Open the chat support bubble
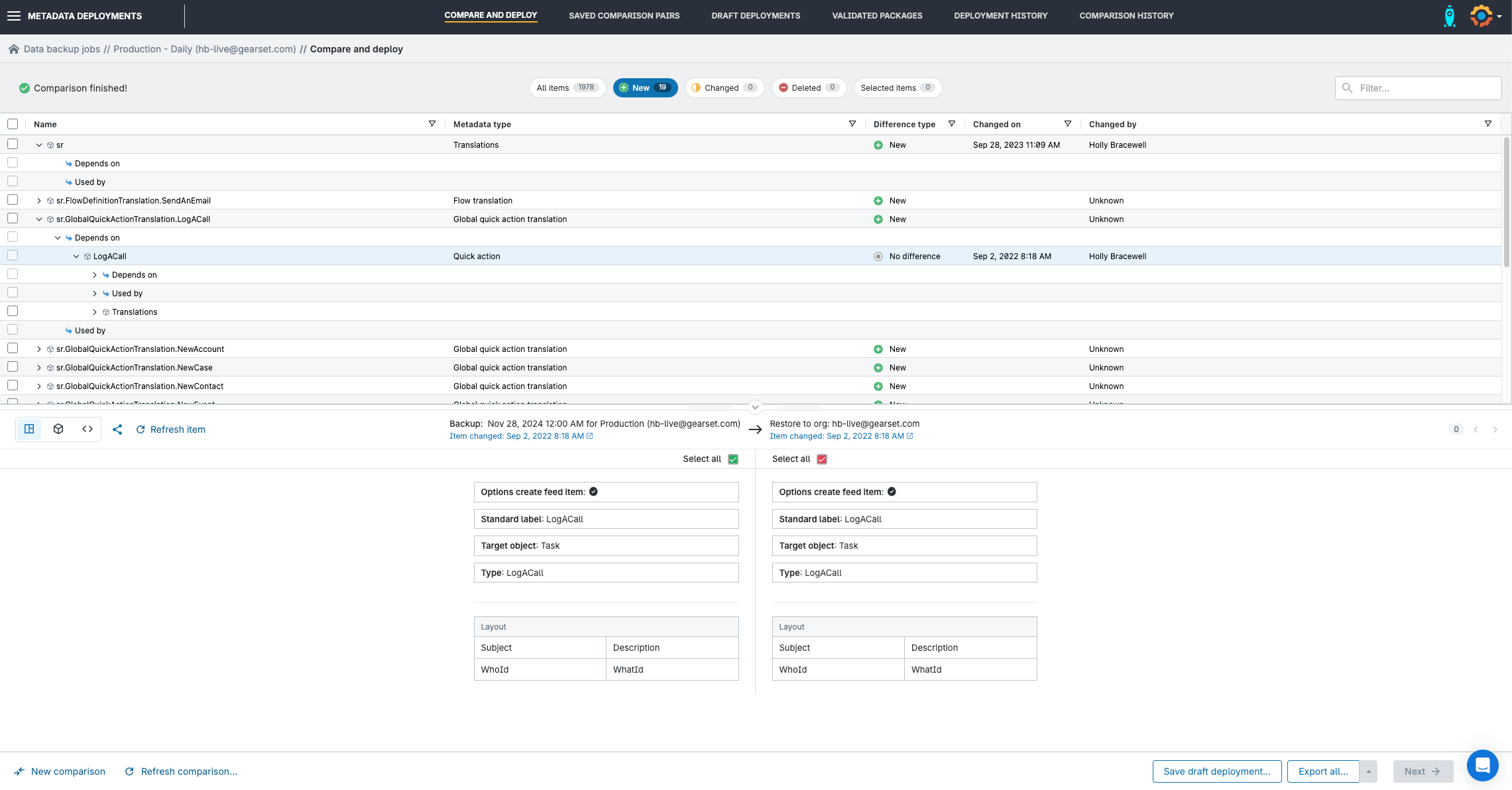This screenshot has height=790, width=1512. [x=1482, y=766]
